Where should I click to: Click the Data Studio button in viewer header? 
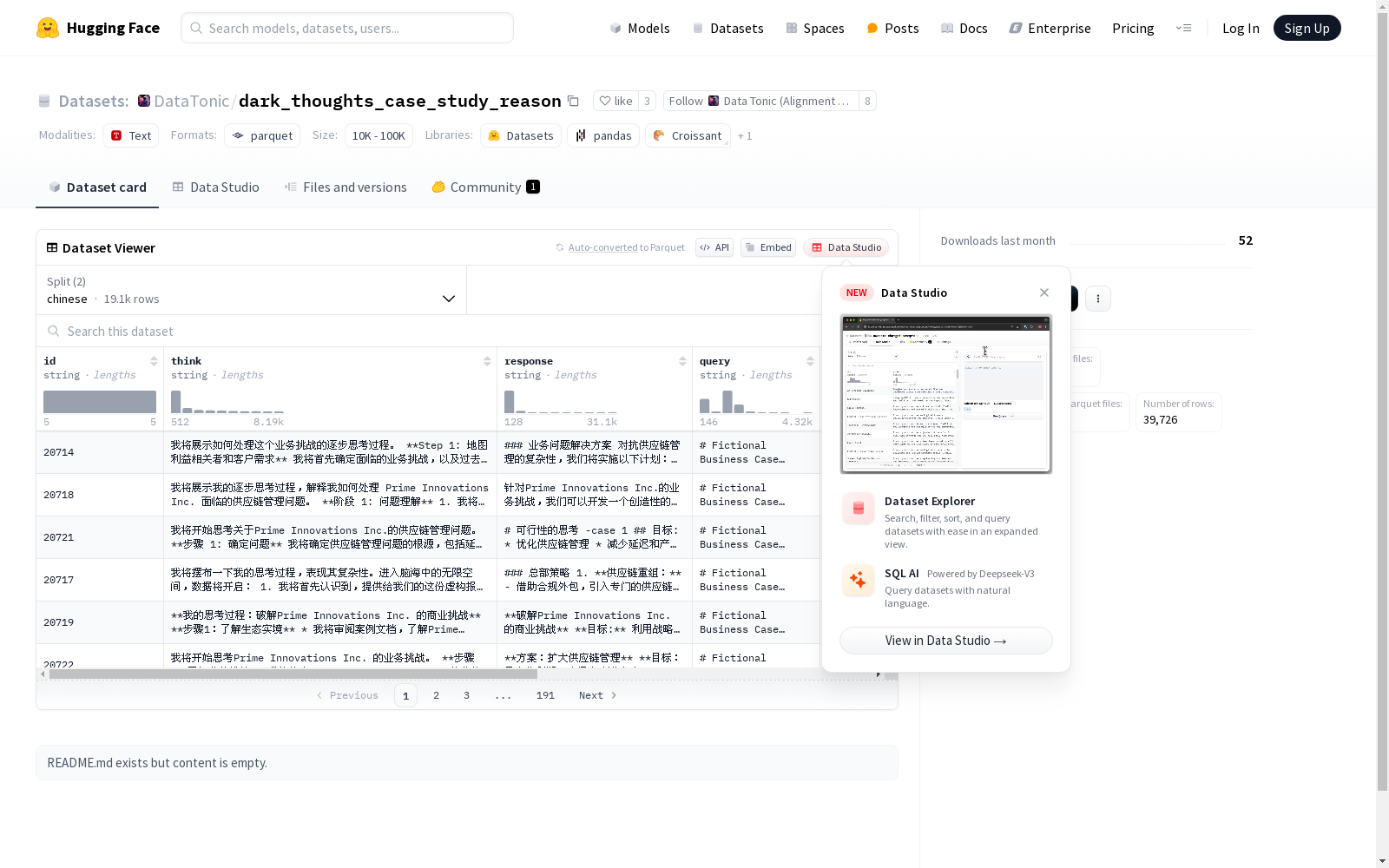tap(846, 247)
